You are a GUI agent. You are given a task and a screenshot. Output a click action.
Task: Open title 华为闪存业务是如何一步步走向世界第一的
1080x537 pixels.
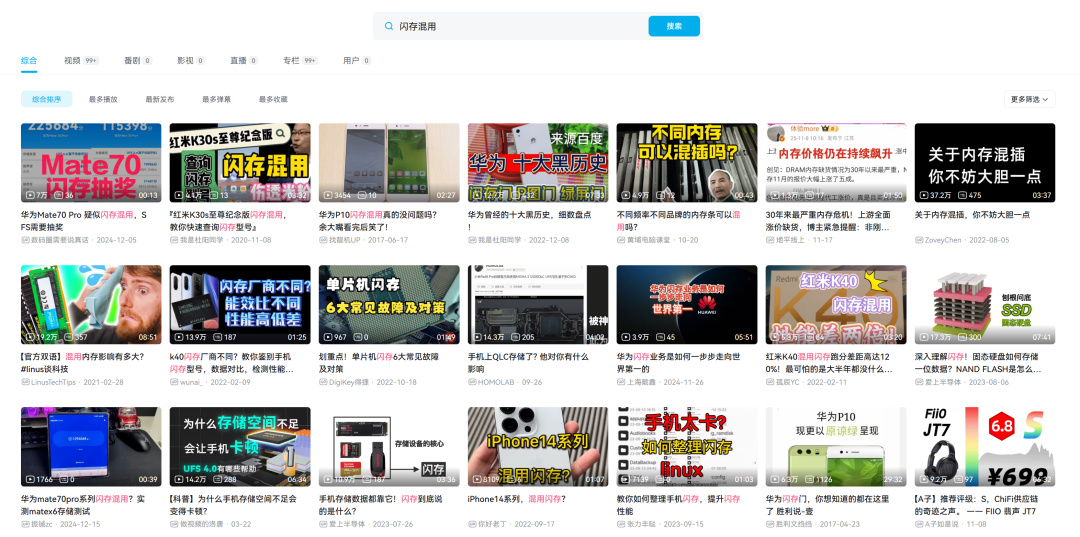(x=678, y=362)
